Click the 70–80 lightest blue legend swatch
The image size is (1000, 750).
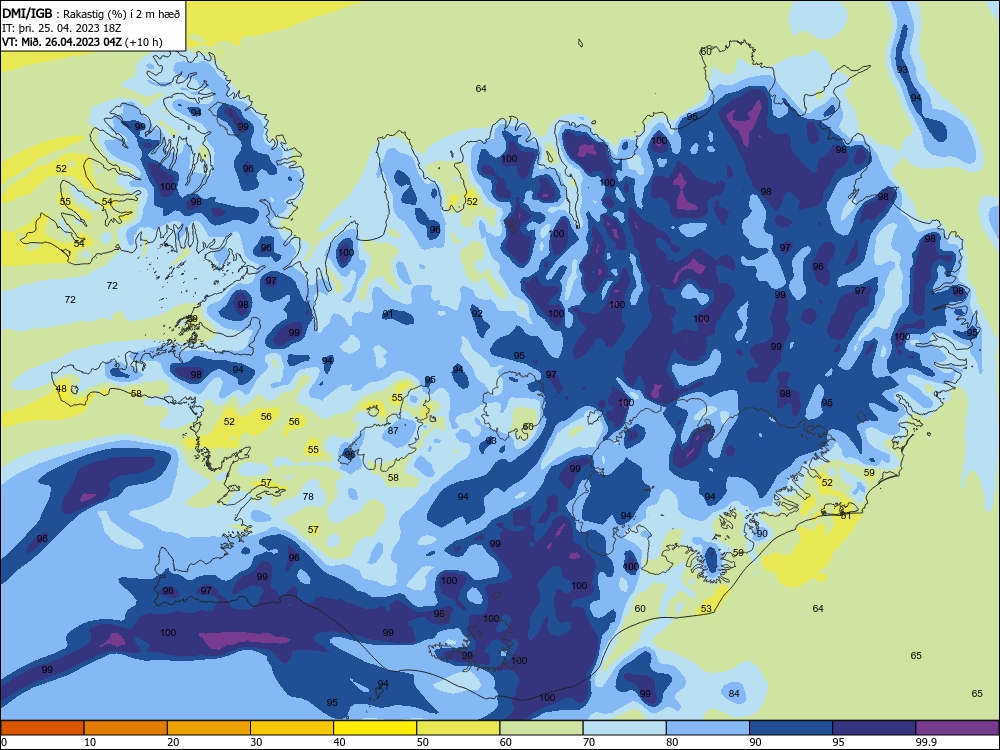coord(624,728)
